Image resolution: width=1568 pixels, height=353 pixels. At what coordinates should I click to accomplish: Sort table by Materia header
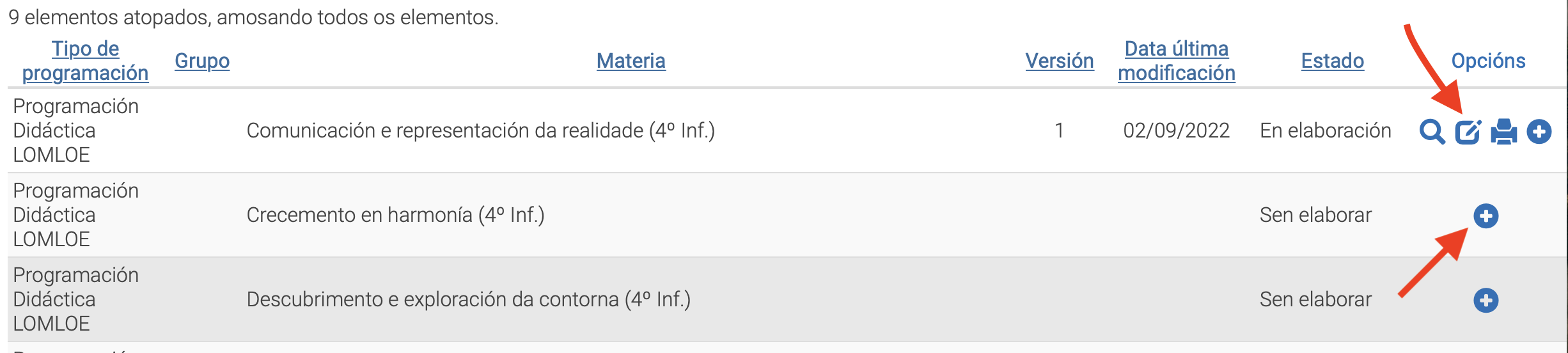631,61
